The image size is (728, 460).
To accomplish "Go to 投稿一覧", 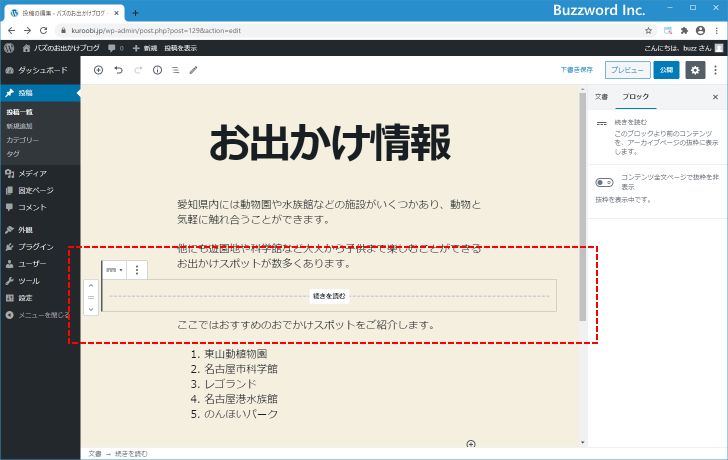I will (x=20, y=112).
